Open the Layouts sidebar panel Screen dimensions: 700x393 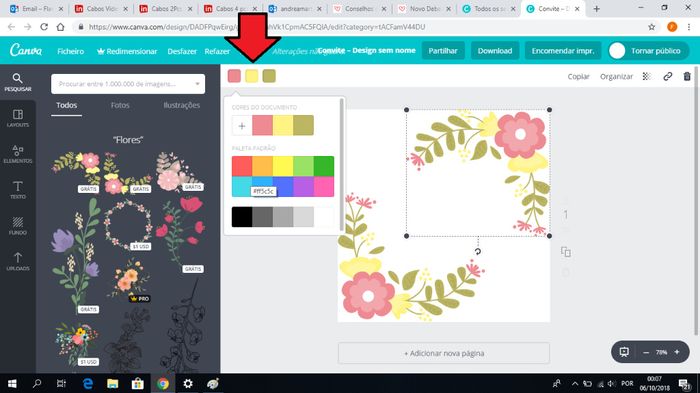point(17,118)
